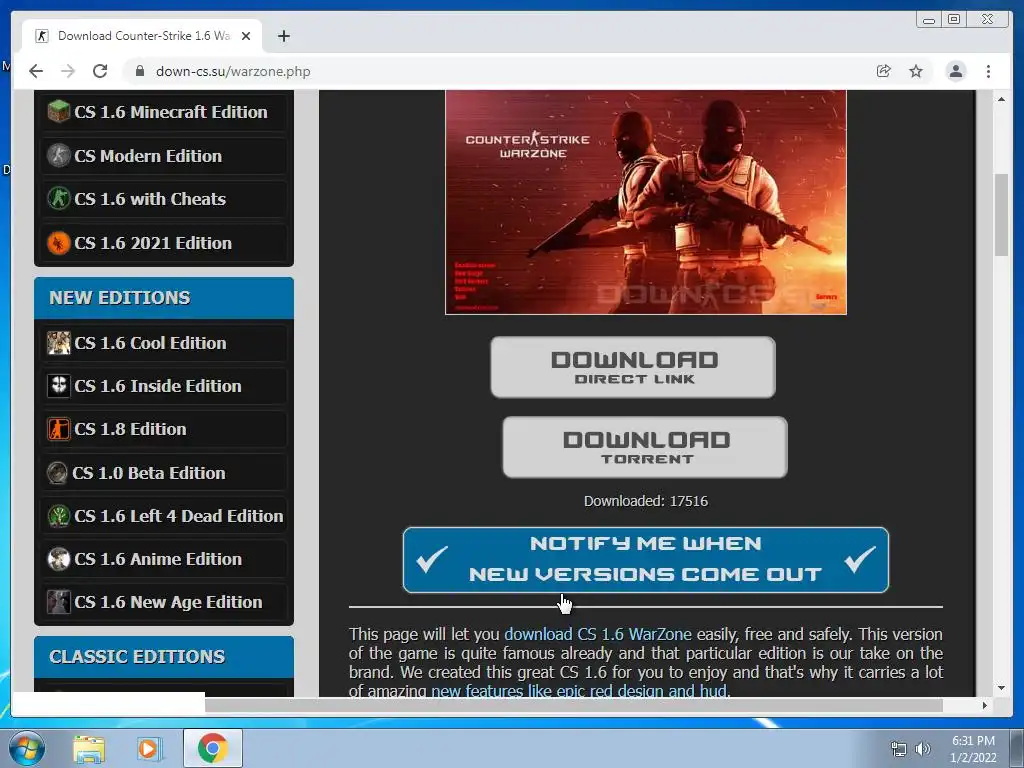Click the 'Downloaded: 17516' text
This screenshot has height=768, width=1024.
645,501
